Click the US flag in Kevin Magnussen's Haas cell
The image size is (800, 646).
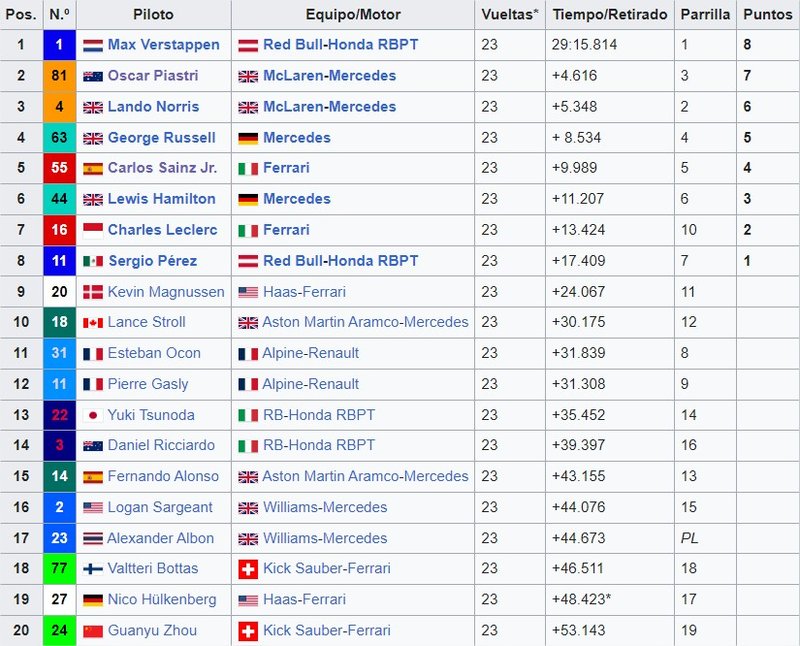tap(248, 292)
